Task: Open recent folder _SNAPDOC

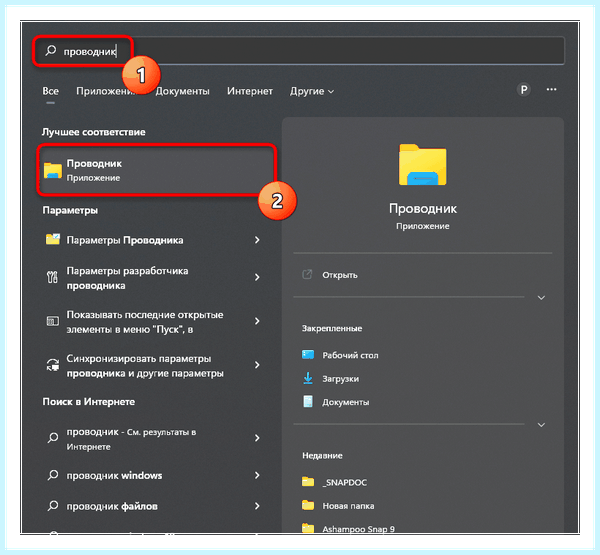Action: [x=344, y=482]
